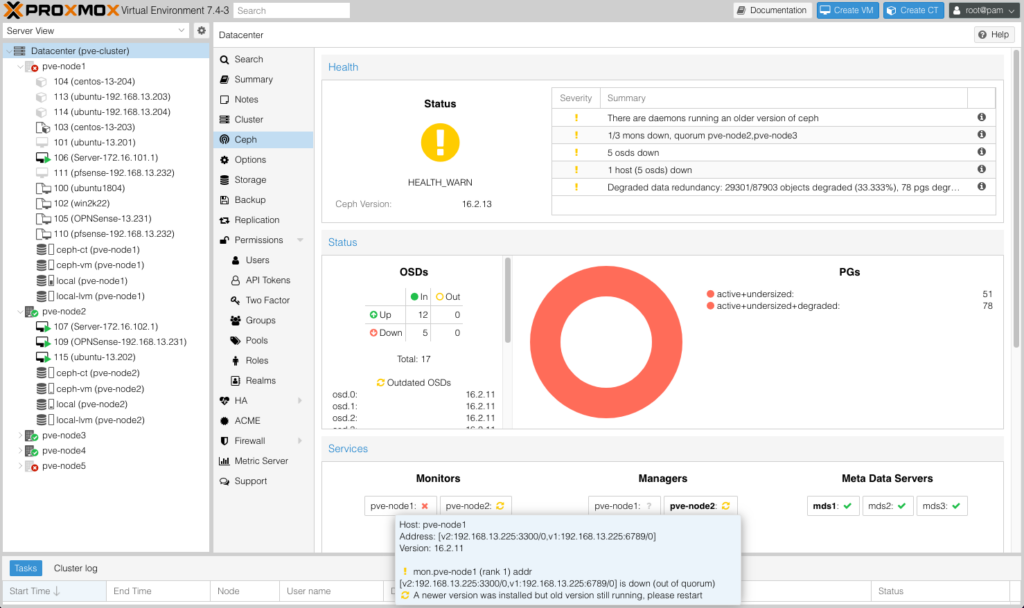Click the Create CT button
The height and width of the screenshot is (608, 1024).
click(914, 10)
